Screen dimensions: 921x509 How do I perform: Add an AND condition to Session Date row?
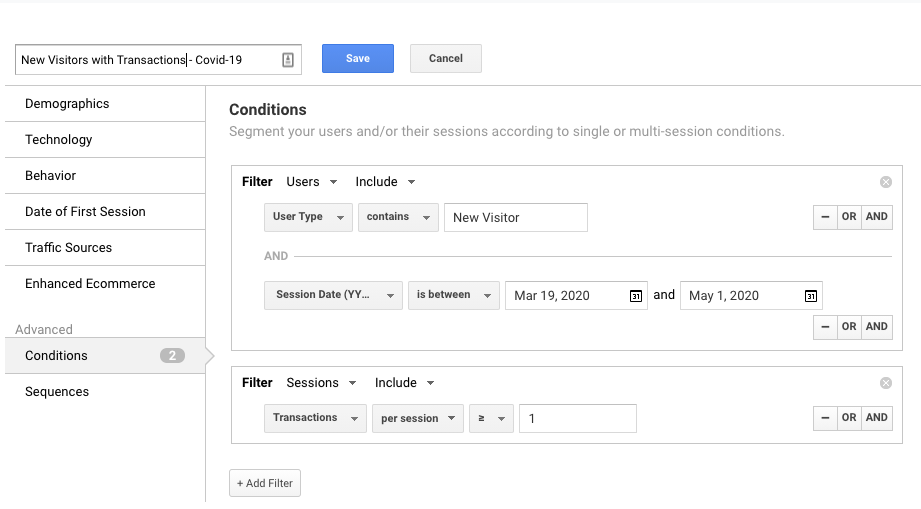(877, 327)
